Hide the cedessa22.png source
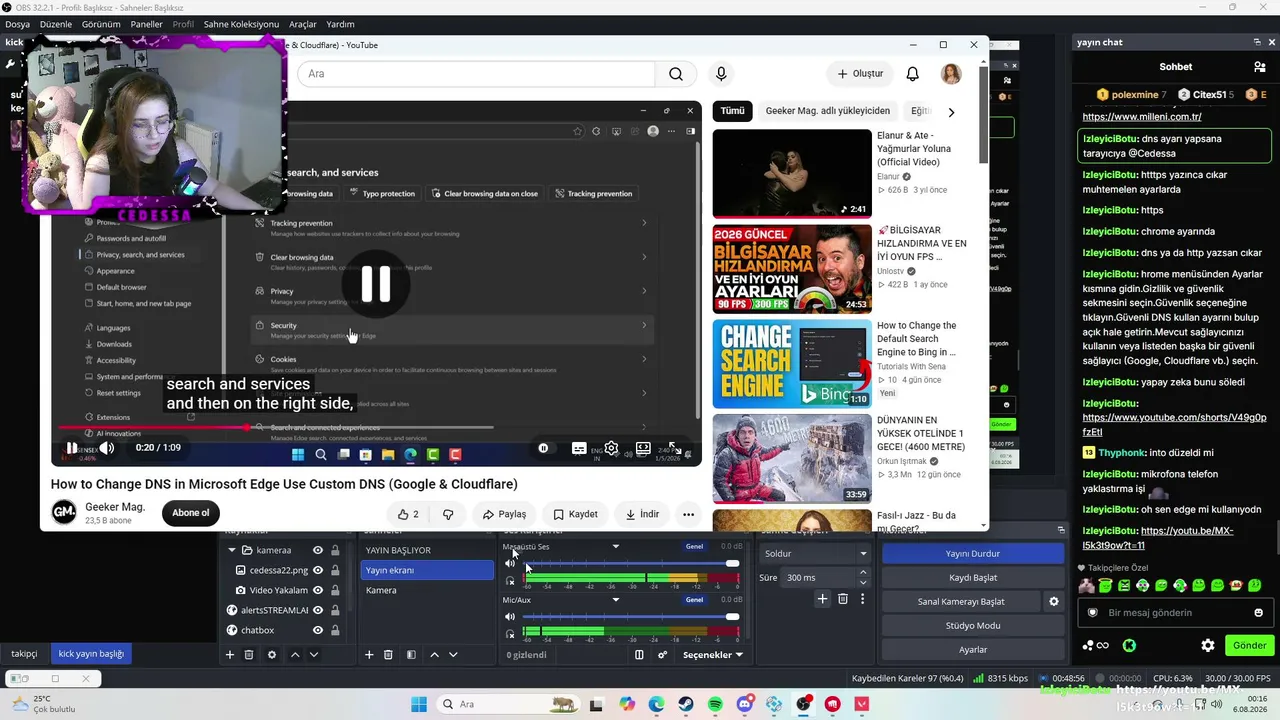Image resolution: width=1280 pixels, height=720 pixels. click(x=318, y=570)
